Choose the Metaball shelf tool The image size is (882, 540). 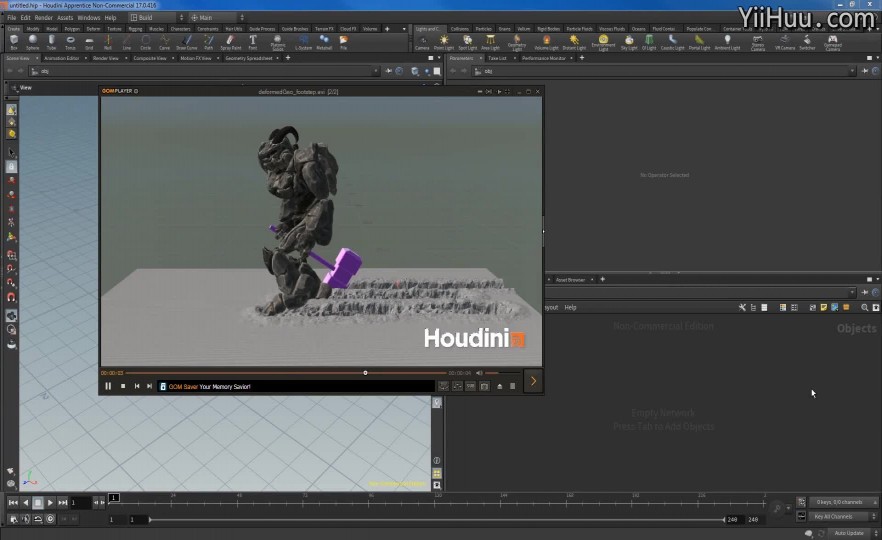point(324,42)
